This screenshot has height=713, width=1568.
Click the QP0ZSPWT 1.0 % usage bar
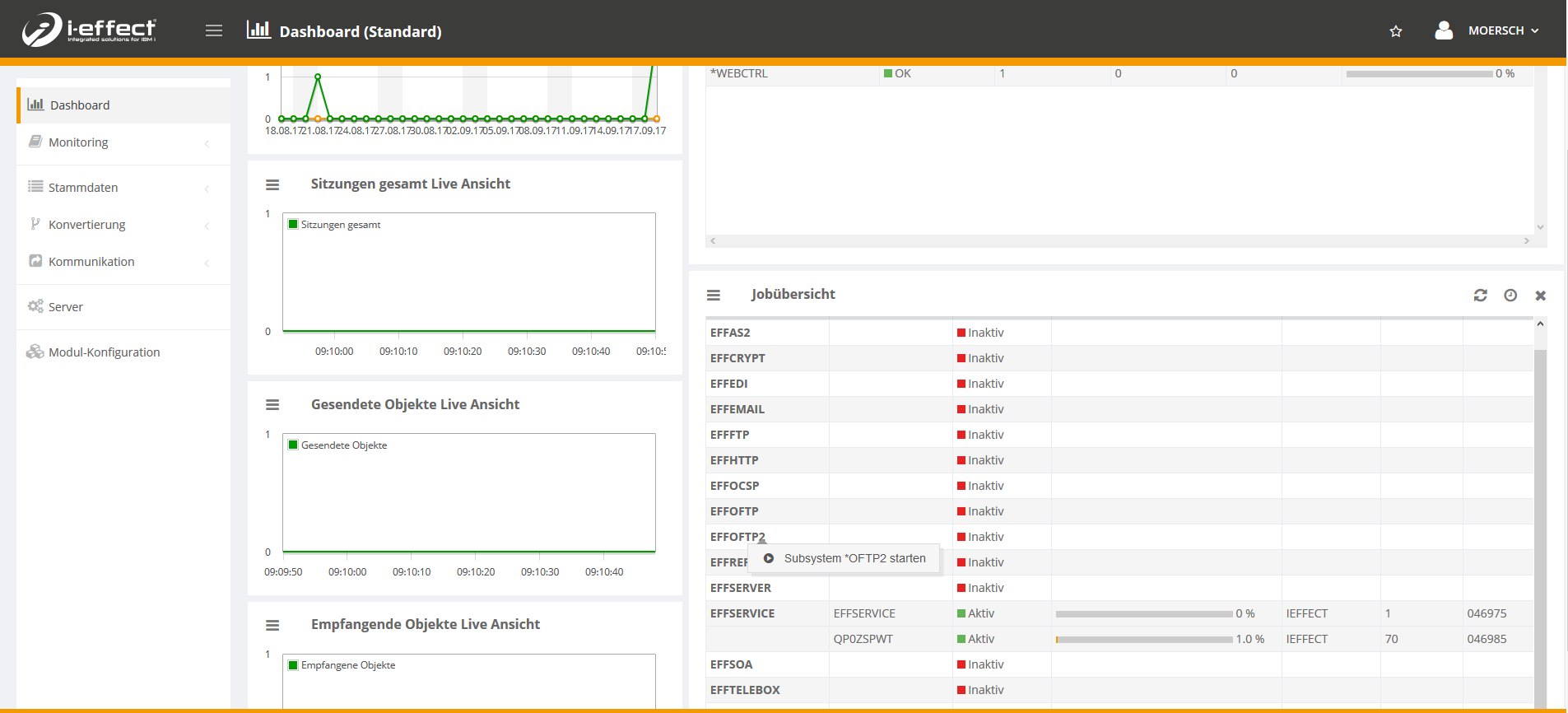(x=1144, y=640)
